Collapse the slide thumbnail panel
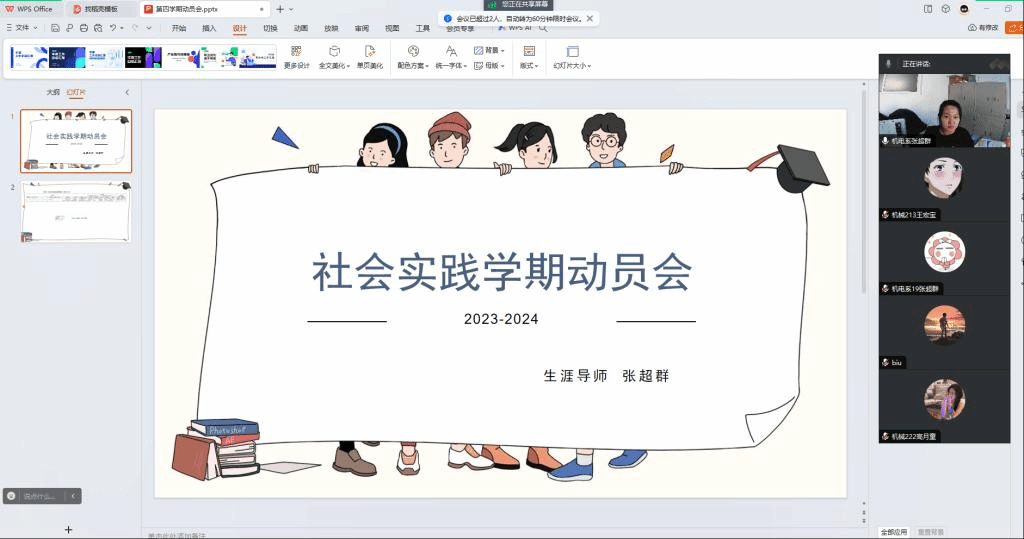This screenshot has width=1024, height=539. point(127,92)
